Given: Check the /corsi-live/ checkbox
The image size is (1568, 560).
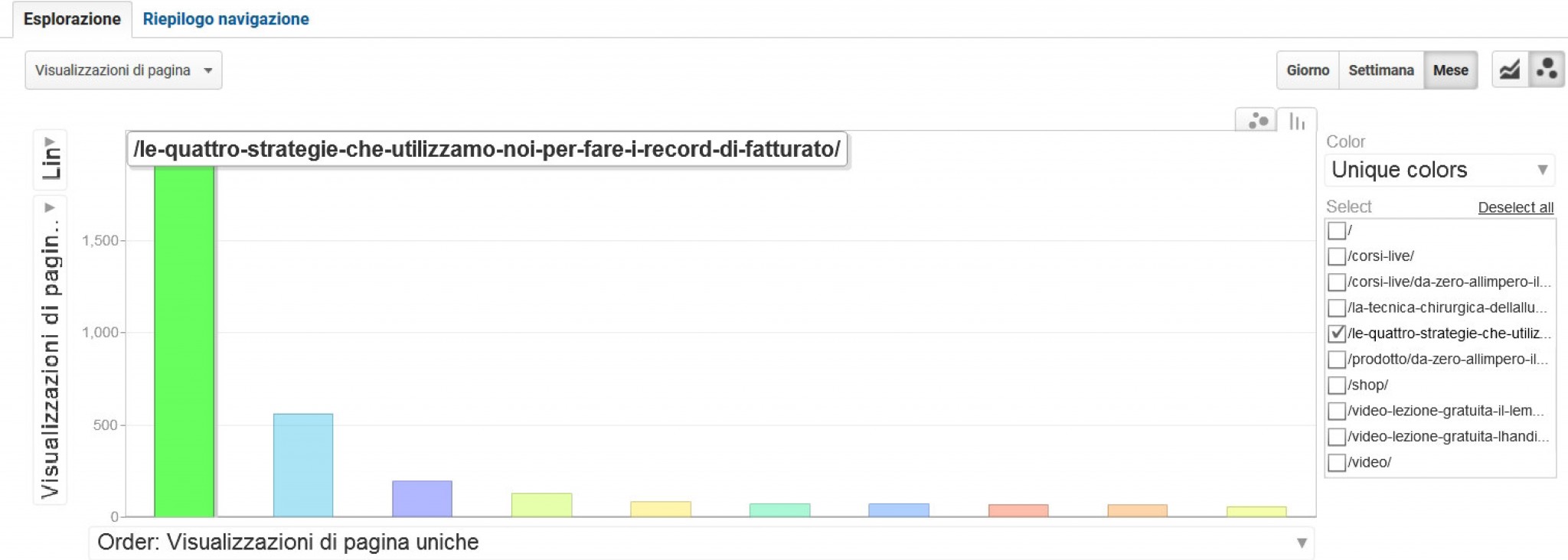Looking at the screenshot, I should point(1337,256).
